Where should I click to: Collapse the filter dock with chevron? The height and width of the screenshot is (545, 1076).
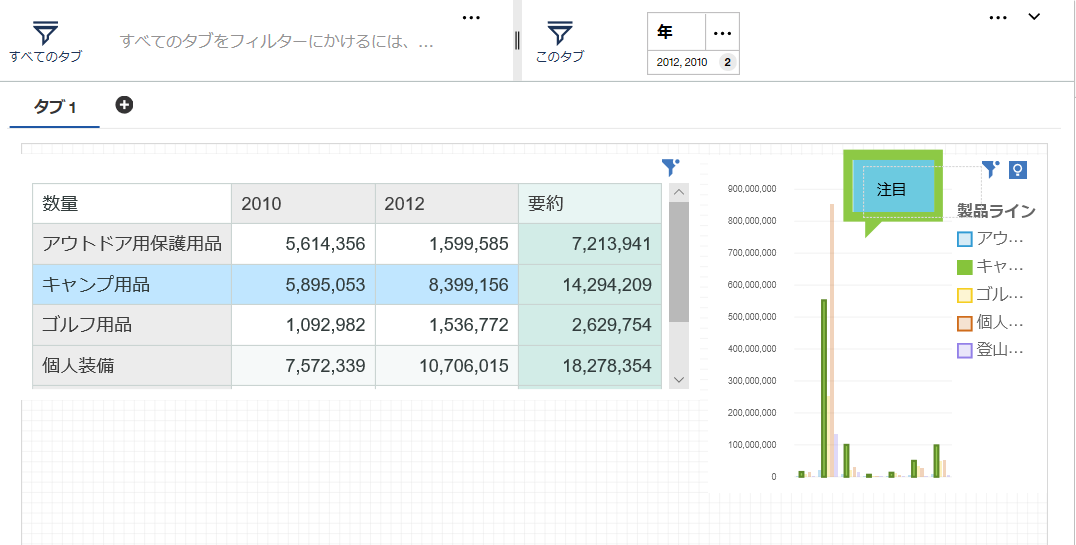[x=1034, y=17]
